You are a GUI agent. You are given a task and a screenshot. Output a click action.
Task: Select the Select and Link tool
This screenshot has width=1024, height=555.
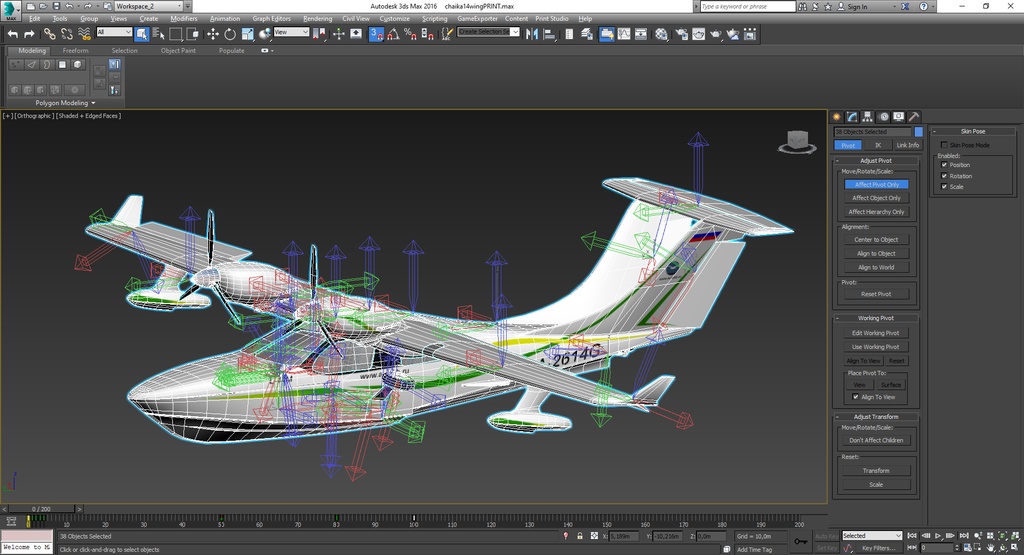[x=50, y=34]
